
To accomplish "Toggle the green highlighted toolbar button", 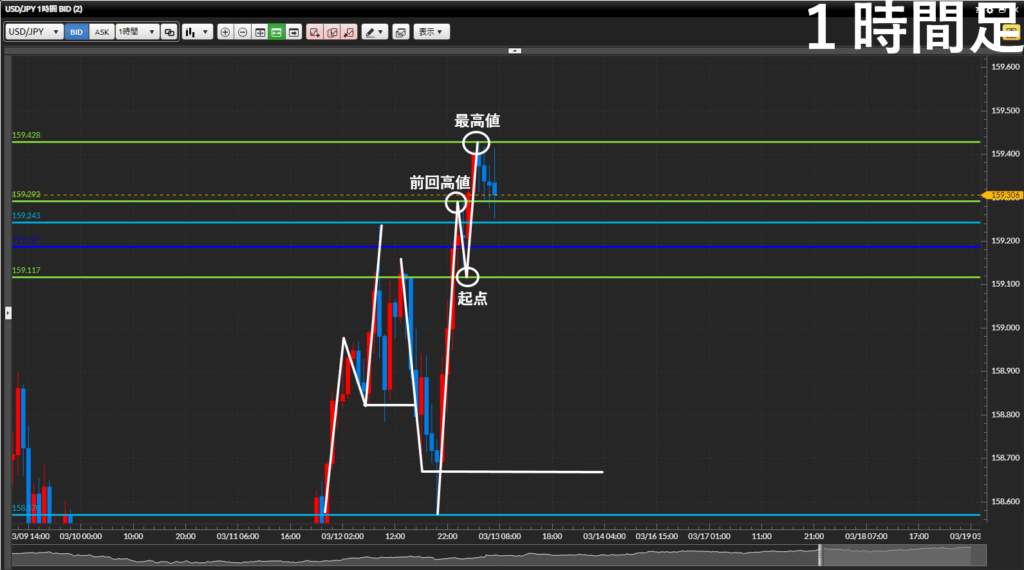I will point(277,32).
